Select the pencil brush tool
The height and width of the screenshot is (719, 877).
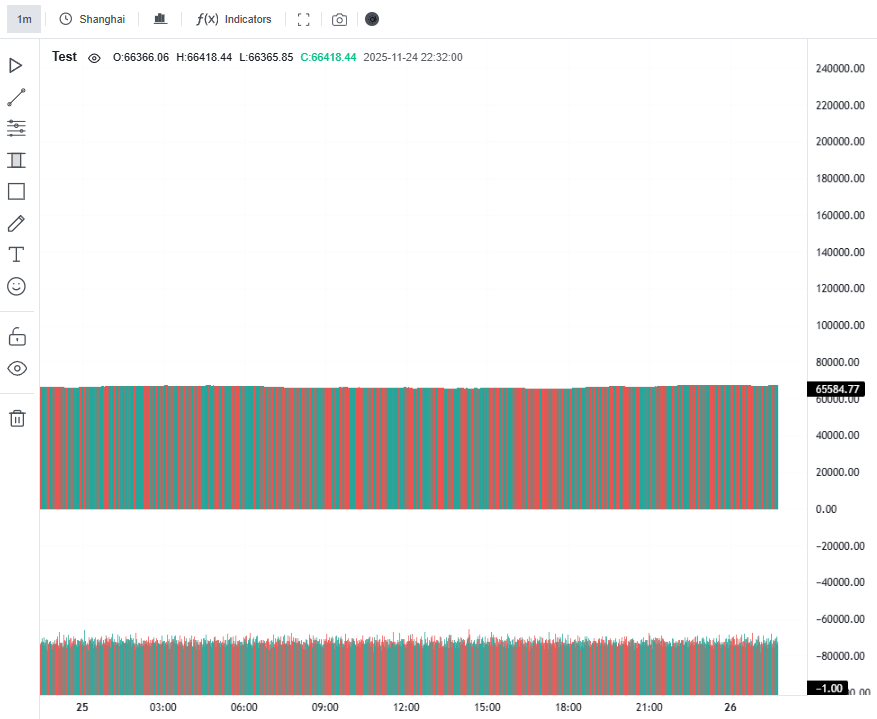click(x=16, y=224)
